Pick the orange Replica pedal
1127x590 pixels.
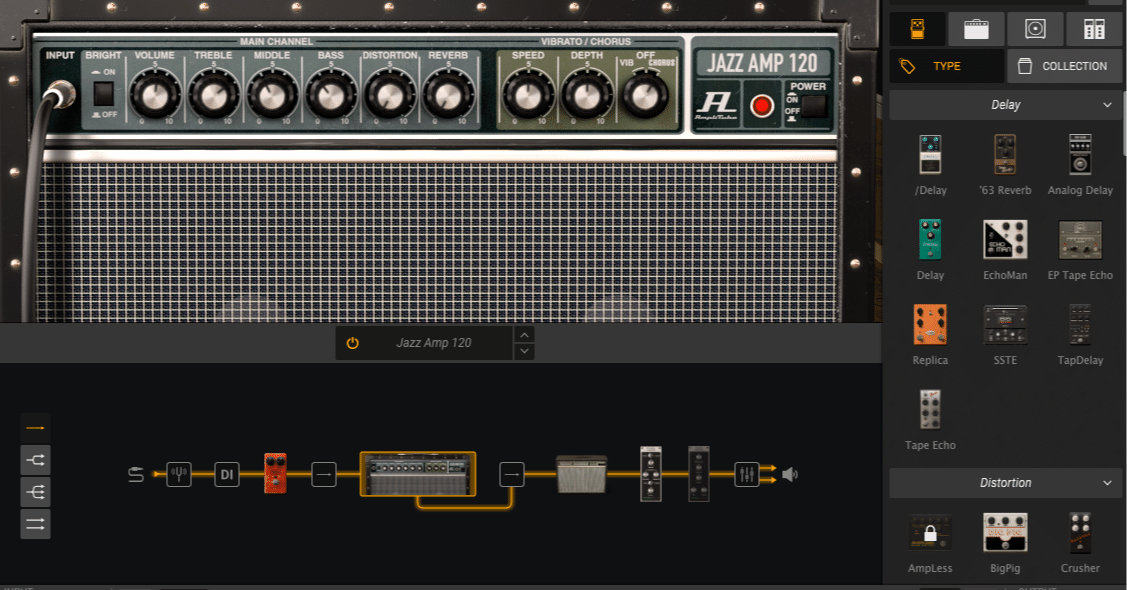pos(930,324)
